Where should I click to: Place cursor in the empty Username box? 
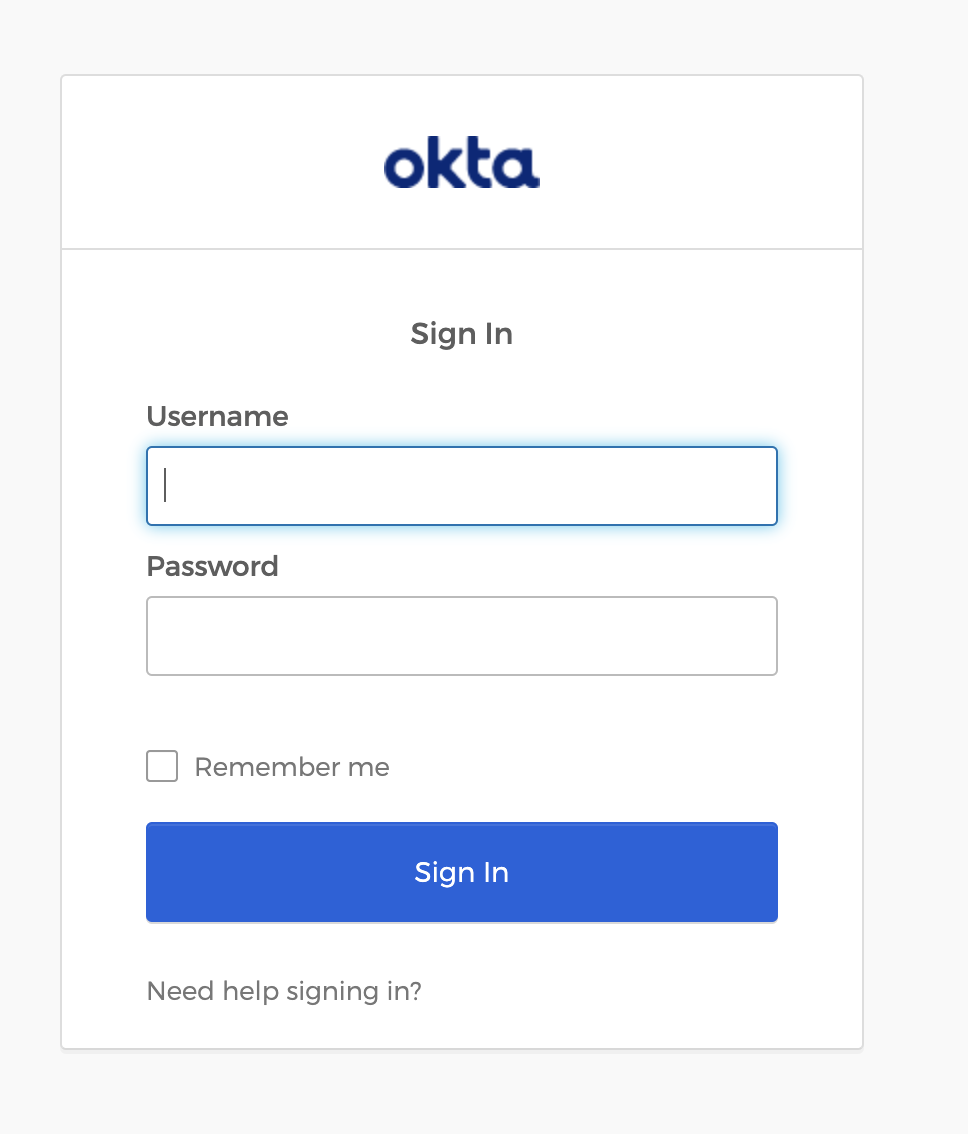pos(461,486)
